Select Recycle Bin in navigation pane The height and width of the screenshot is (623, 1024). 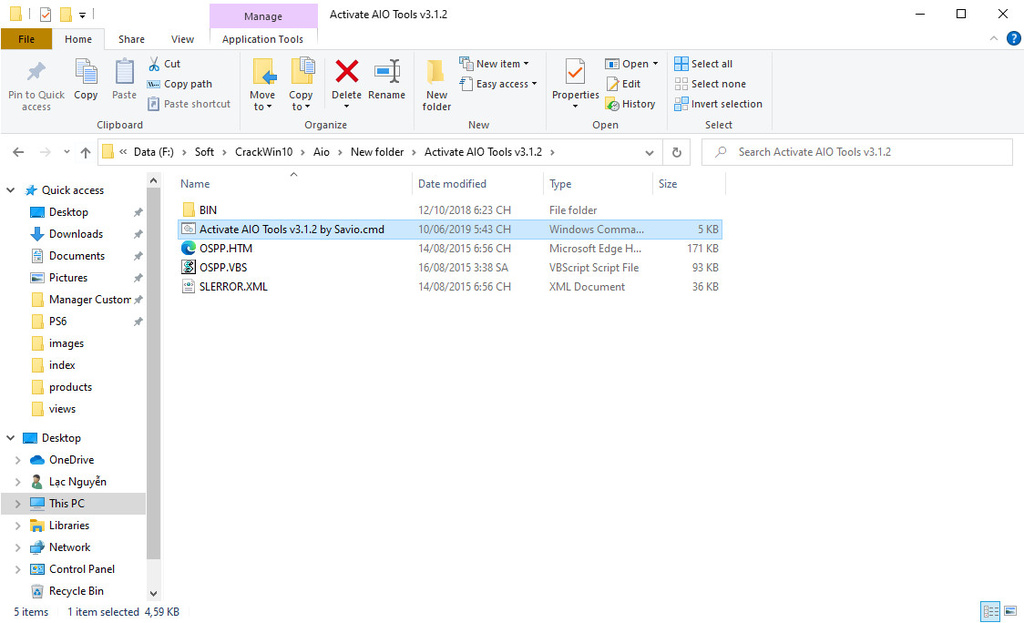pos(76,591)
